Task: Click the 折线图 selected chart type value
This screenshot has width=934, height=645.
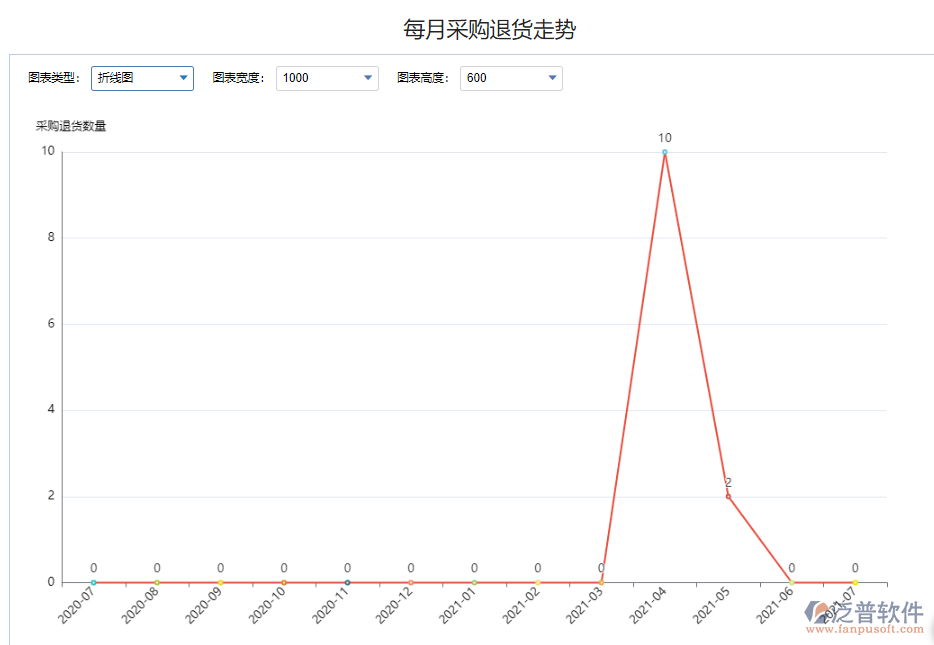Action: pos(115,78)
